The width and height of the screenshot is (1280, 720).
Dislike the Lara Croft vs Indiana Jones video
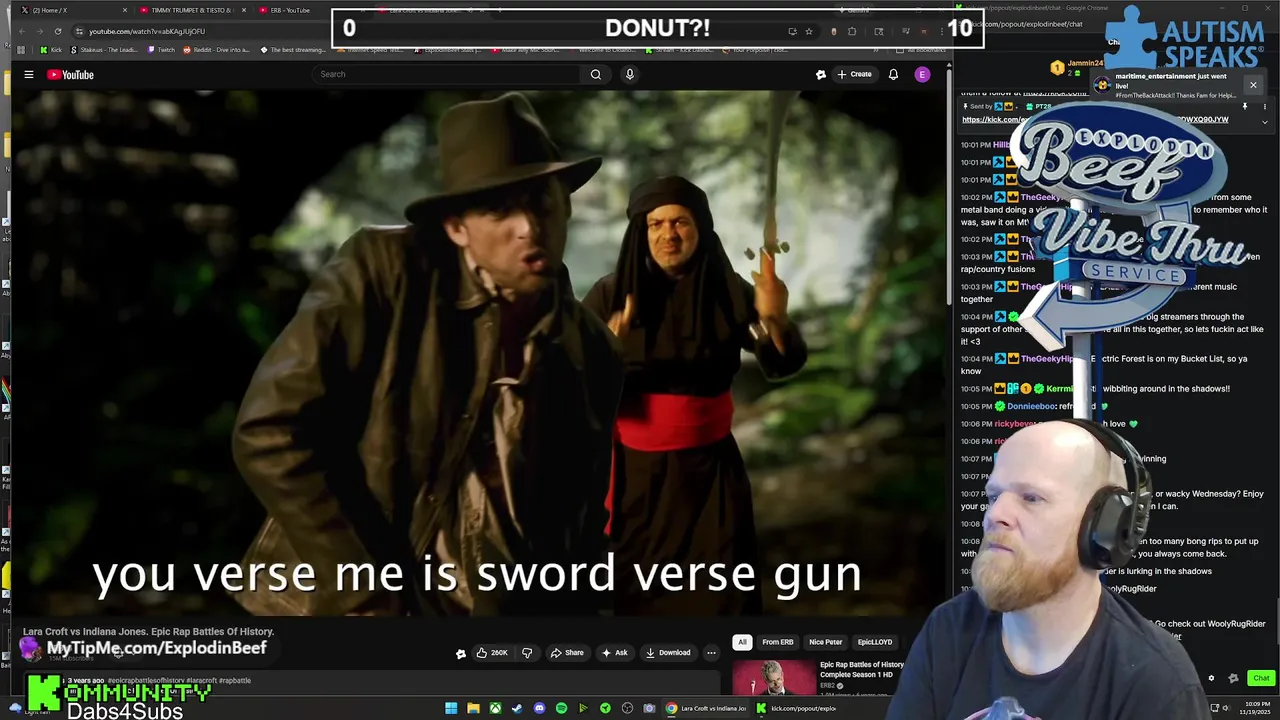(x=527, y=653)
